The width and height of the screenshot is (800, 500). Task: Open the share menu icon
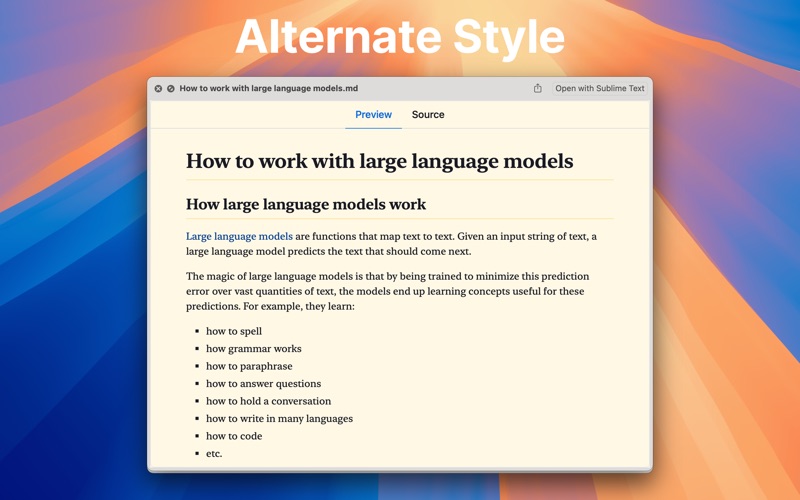[537, 88]
